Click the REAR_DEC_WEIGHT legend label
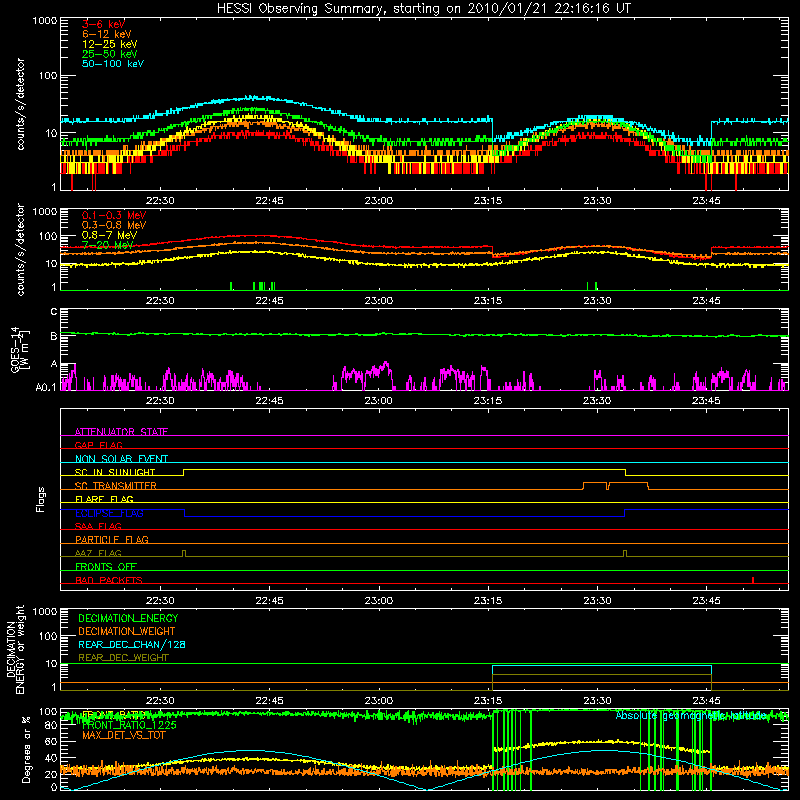The height and width of the screenshot is (800, 800). pos(123,658)
